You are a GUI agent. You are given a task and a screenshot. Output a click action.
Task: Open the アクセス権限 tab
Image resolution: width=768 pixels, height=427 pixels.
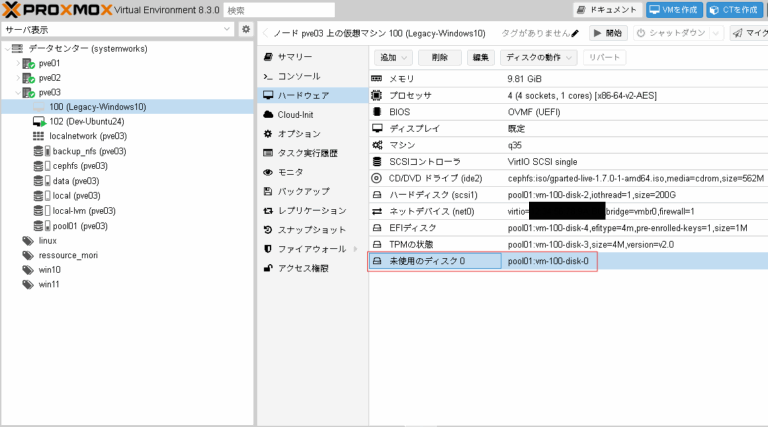312,268
